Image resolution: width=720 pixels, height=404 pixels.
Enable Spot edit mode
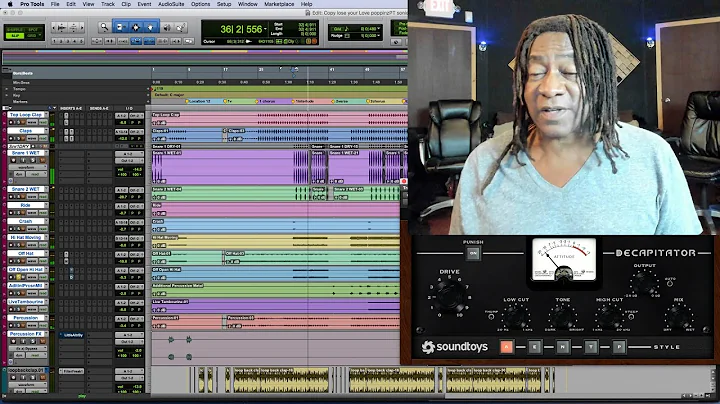coord(33,30)
